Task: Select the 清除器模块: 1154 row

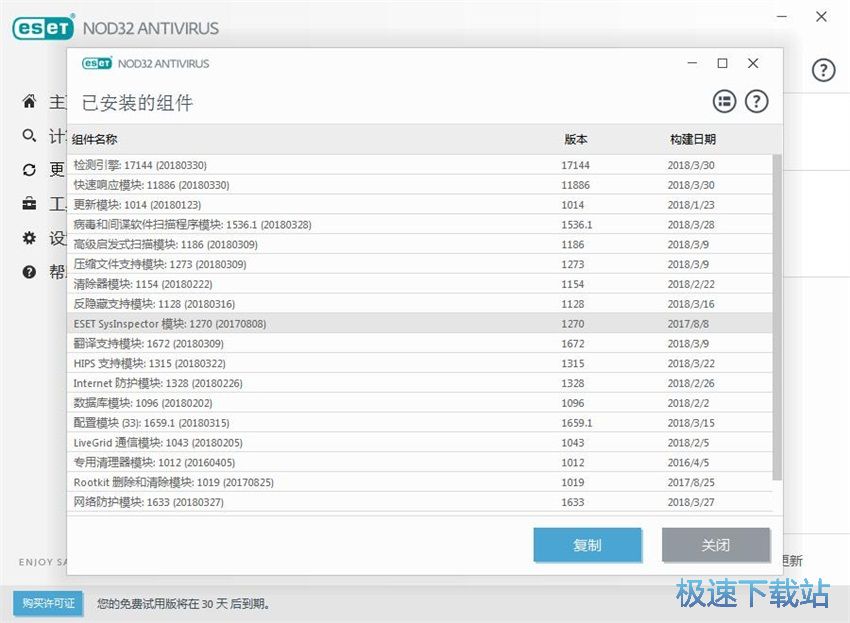Action: tap(420, 284)
